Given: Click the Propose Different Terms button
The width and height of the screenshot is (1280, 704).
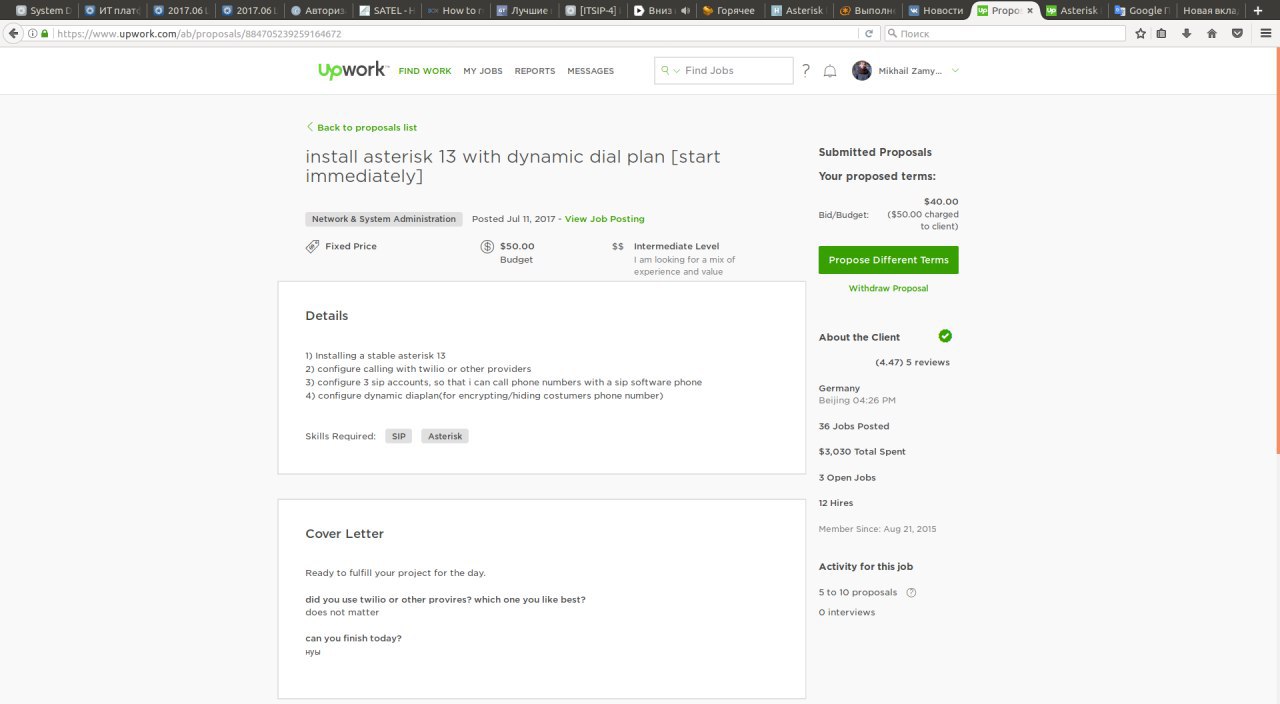Looking at the screenshot, I should [889, 260].
